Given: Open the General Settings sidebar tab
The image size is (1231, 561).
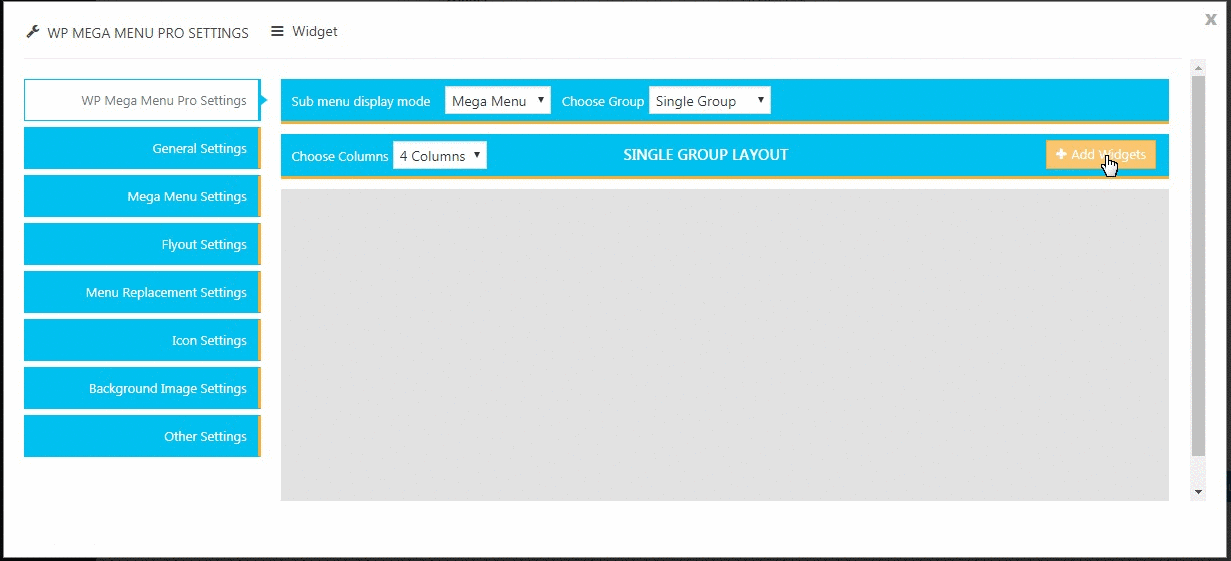Looking at the screenshot, I should 142,148.
